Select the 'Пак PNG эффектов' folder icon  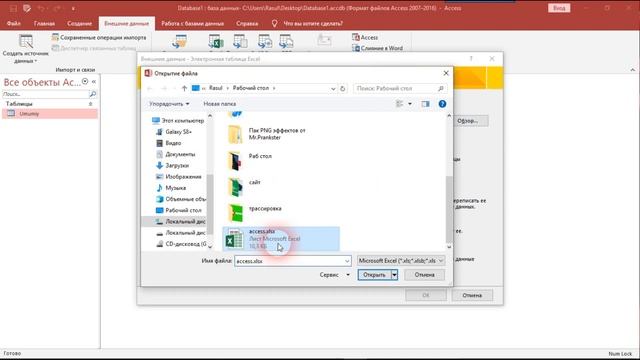pyautogui.click(x=235, y=134)
